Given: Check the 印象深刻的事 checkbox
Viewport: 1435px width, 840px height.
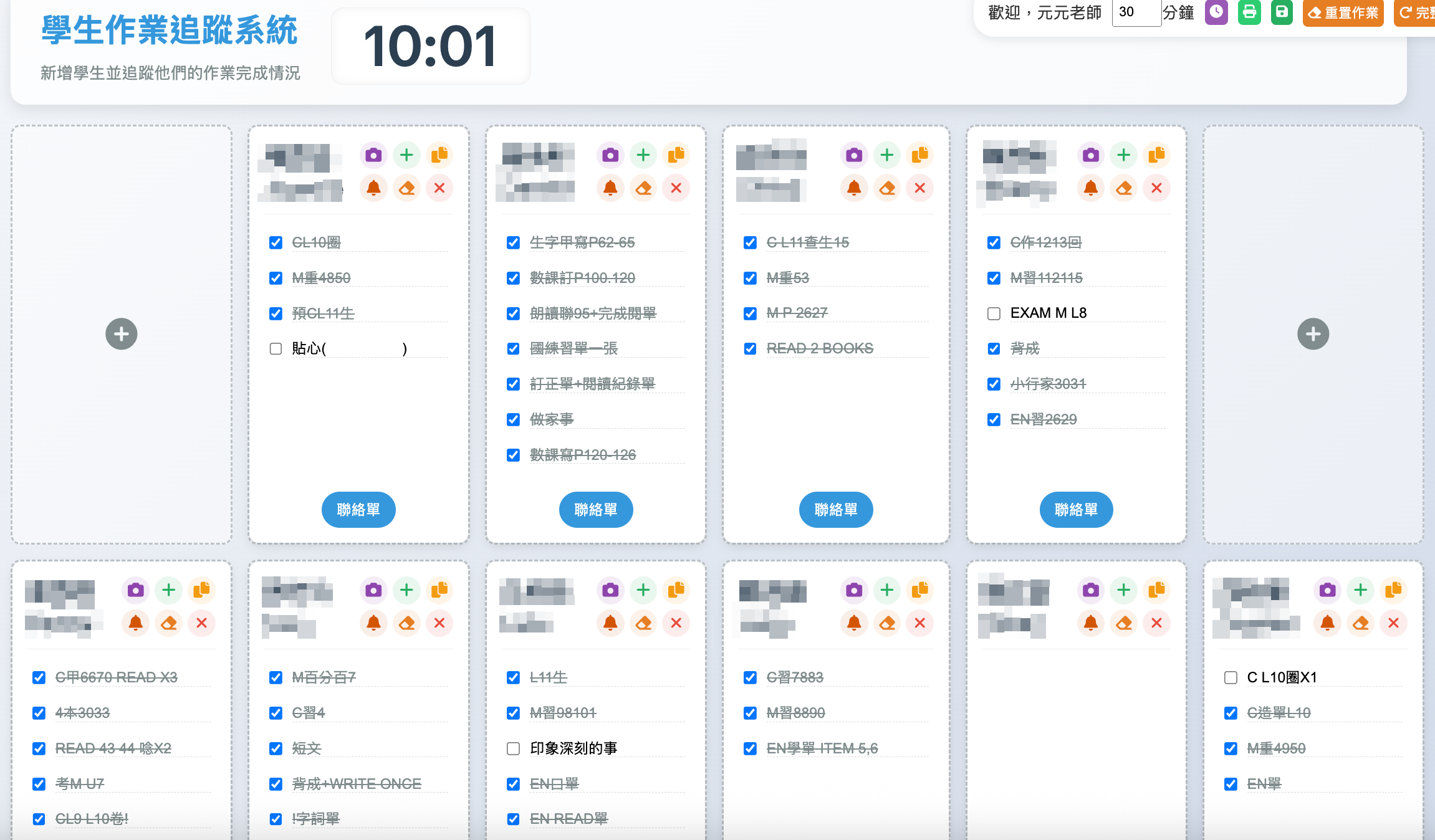Looking at the screenshot, I should [513, 748].
